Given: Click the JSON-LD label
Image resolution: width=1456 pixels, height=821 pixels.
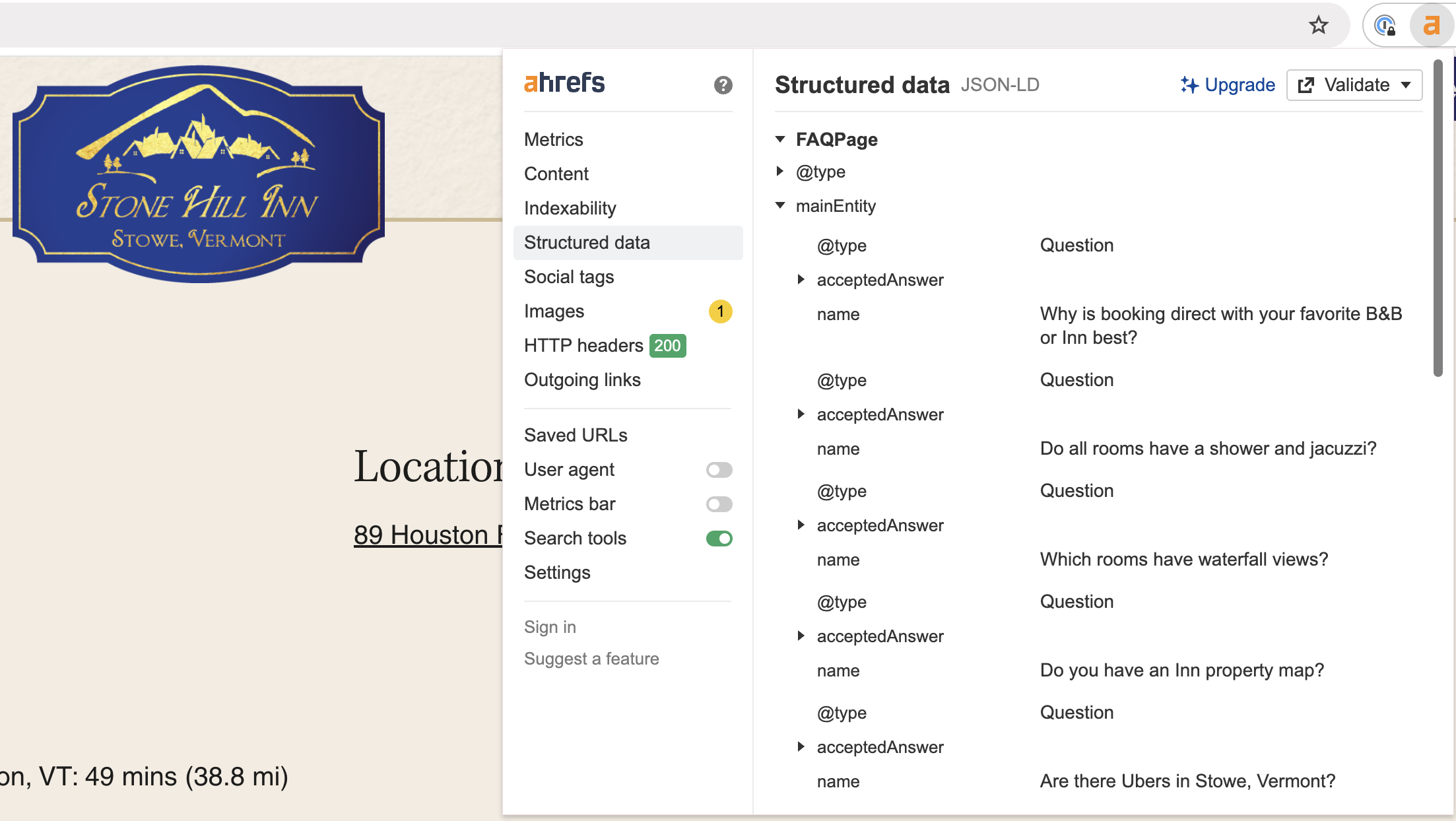Looking at the screenshot, I should click(1000, 85).
